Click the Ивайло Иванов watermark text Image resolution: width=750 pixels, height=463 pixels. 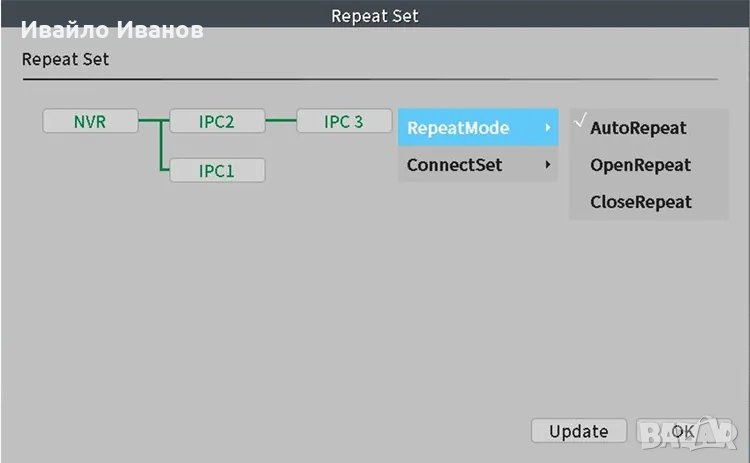(x=112, y=31)
